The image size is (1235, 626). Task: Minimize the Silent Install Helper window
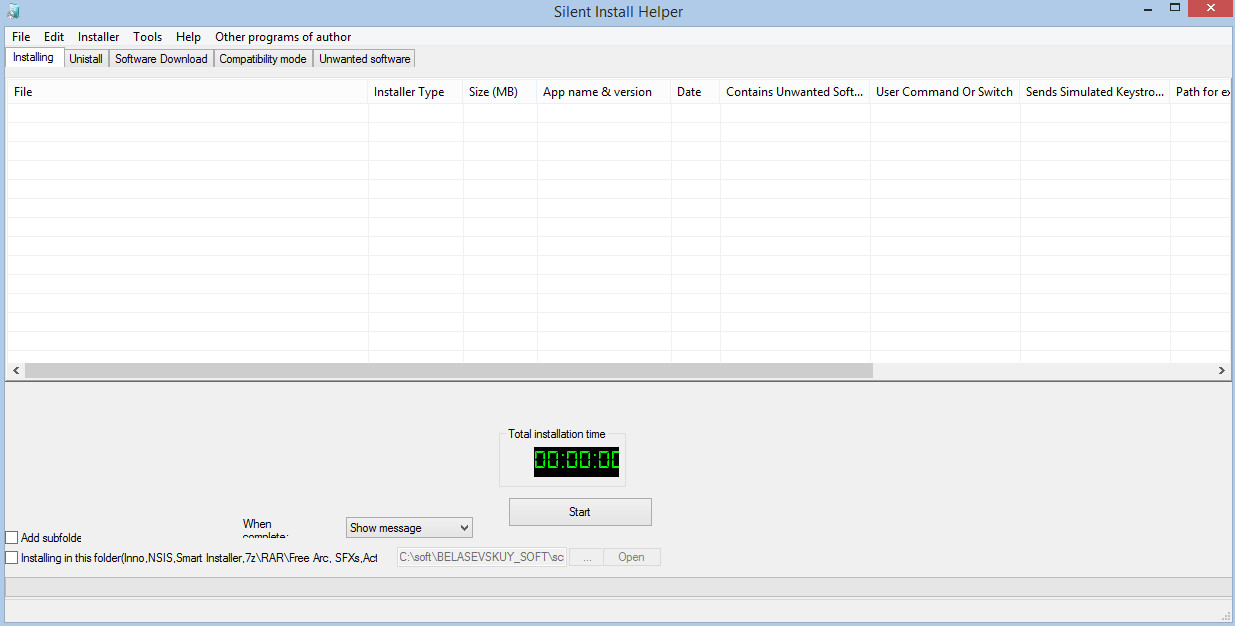(x=1147, y=8)
